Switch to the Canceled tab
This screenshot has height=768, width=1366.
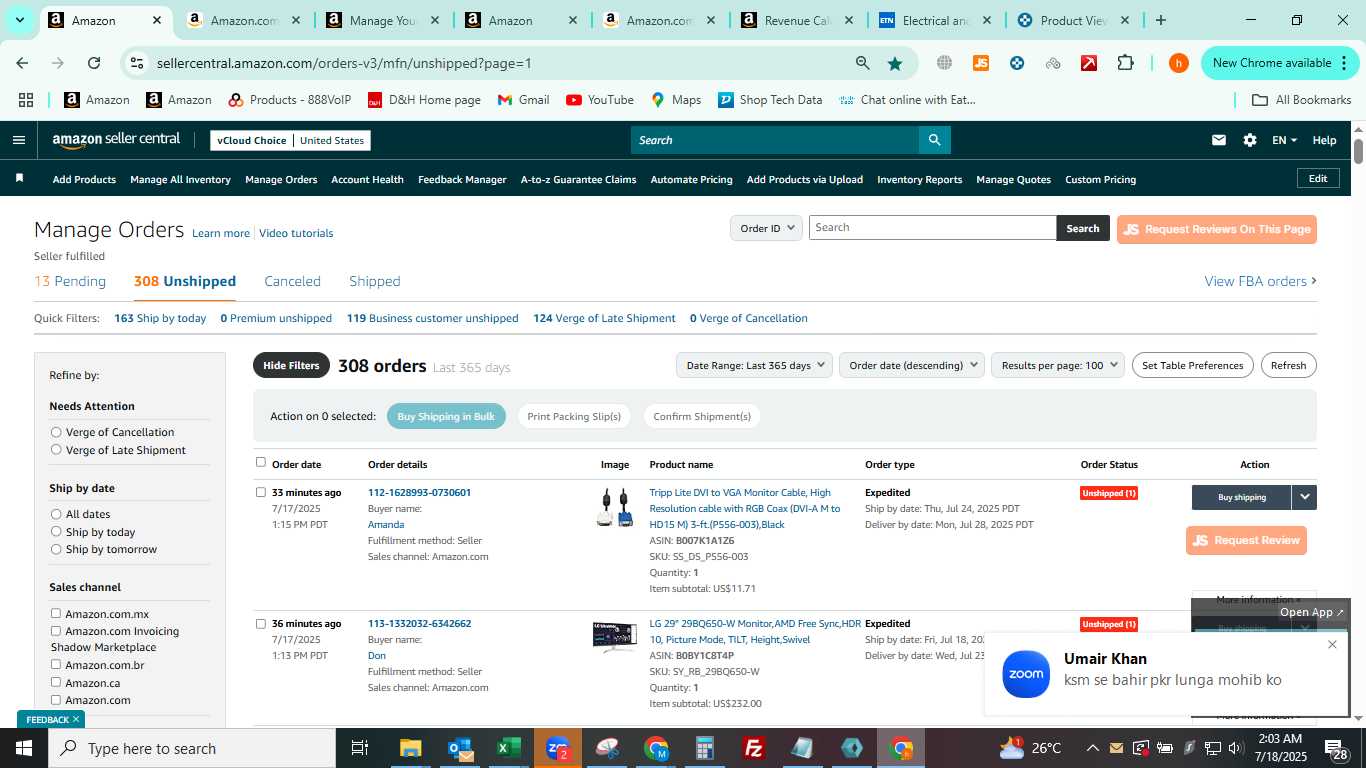(x=292, y=281)
